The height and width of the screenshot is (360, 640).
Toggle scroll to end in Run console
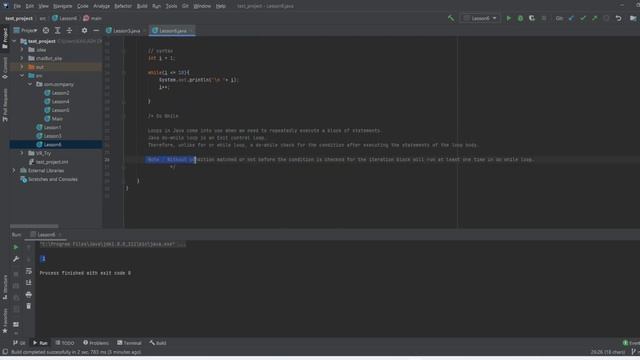pyautogui.click(x=29, y=283)
